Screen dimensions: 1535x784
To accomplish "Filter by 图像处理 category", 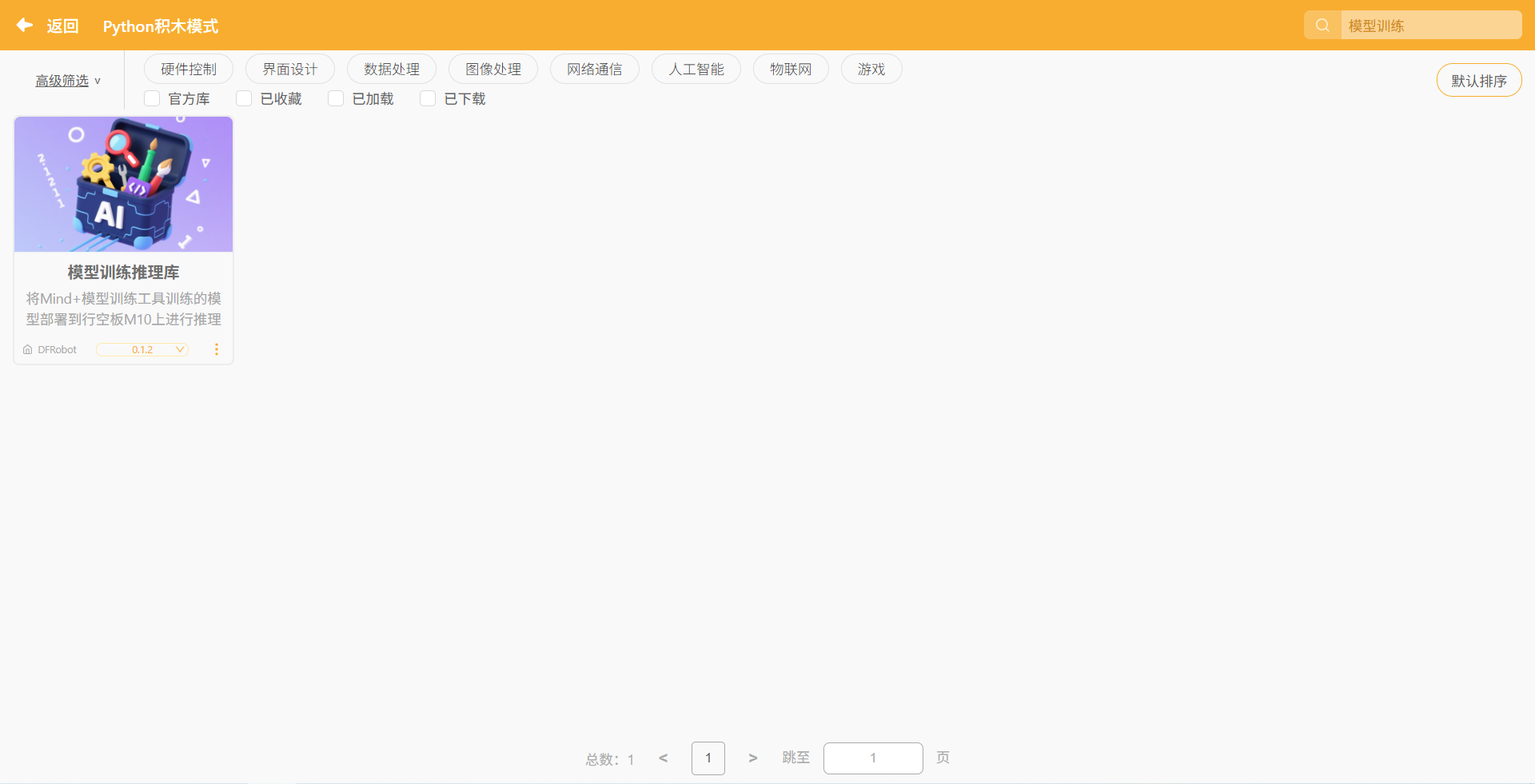I will click(x=492, y=70).
